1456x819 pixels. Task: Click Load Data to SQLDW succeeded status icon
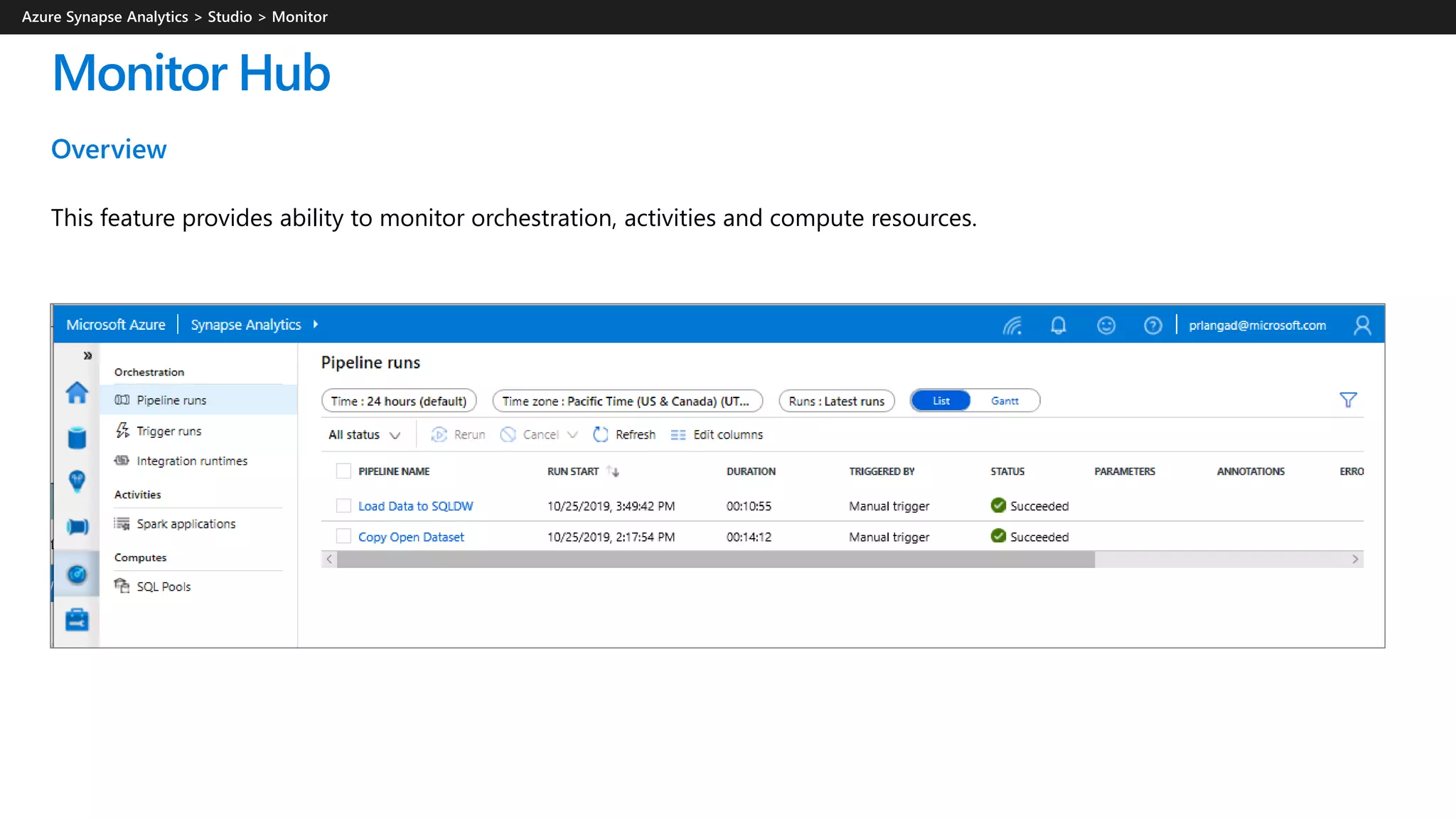pos(998,505)
